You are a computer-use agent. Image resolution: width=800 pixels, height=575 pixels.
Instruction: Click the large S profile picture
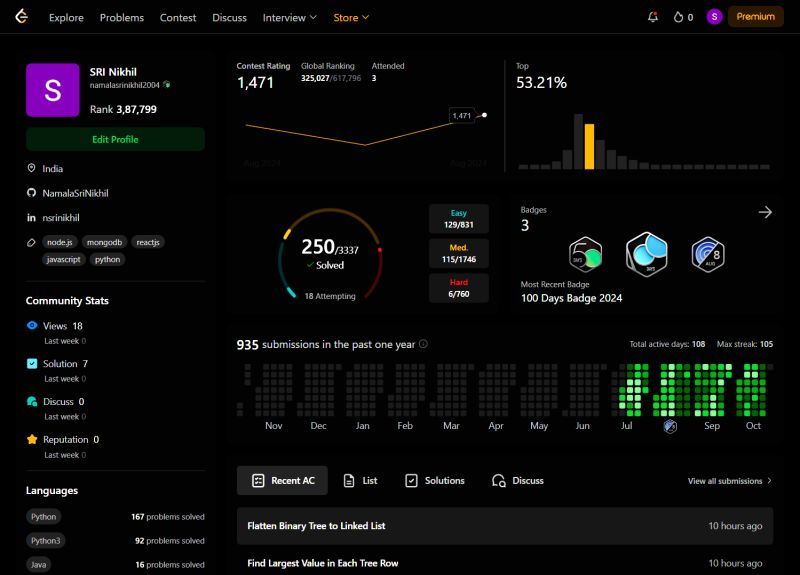[53, 90]
